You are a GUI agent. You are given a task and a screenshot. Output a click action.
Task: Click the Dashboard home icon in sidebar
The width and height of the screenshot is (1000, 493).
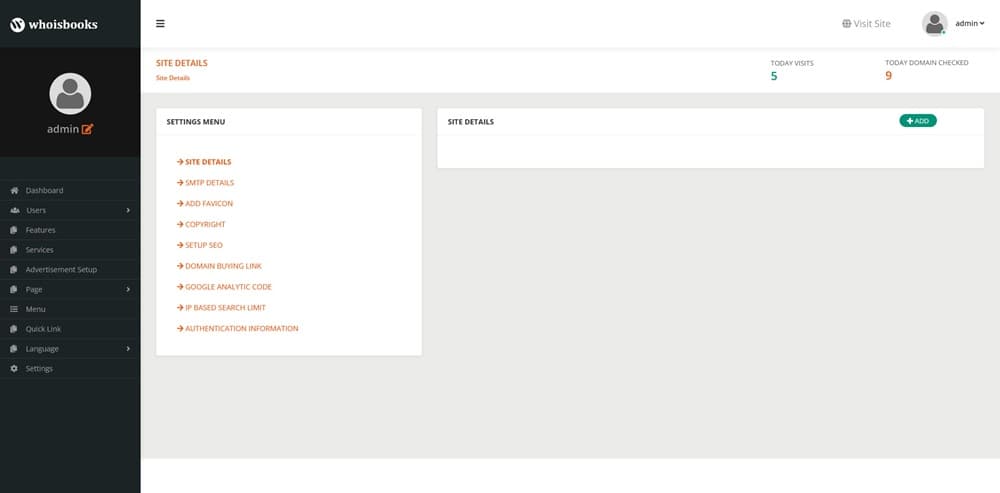(x=14, y=190)
